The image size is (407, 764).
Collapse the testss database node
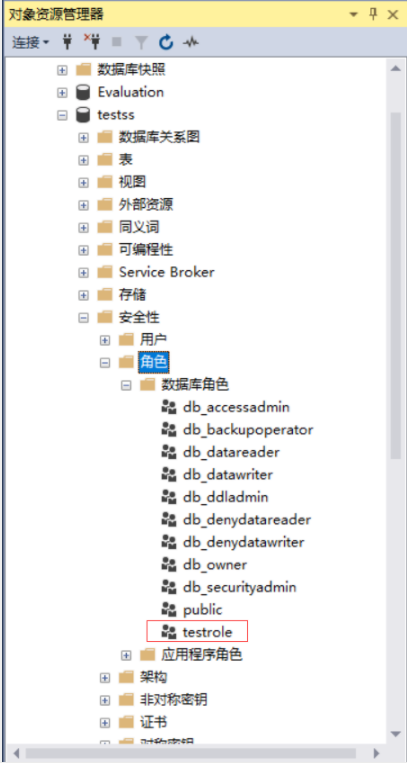tap(62, 115)
